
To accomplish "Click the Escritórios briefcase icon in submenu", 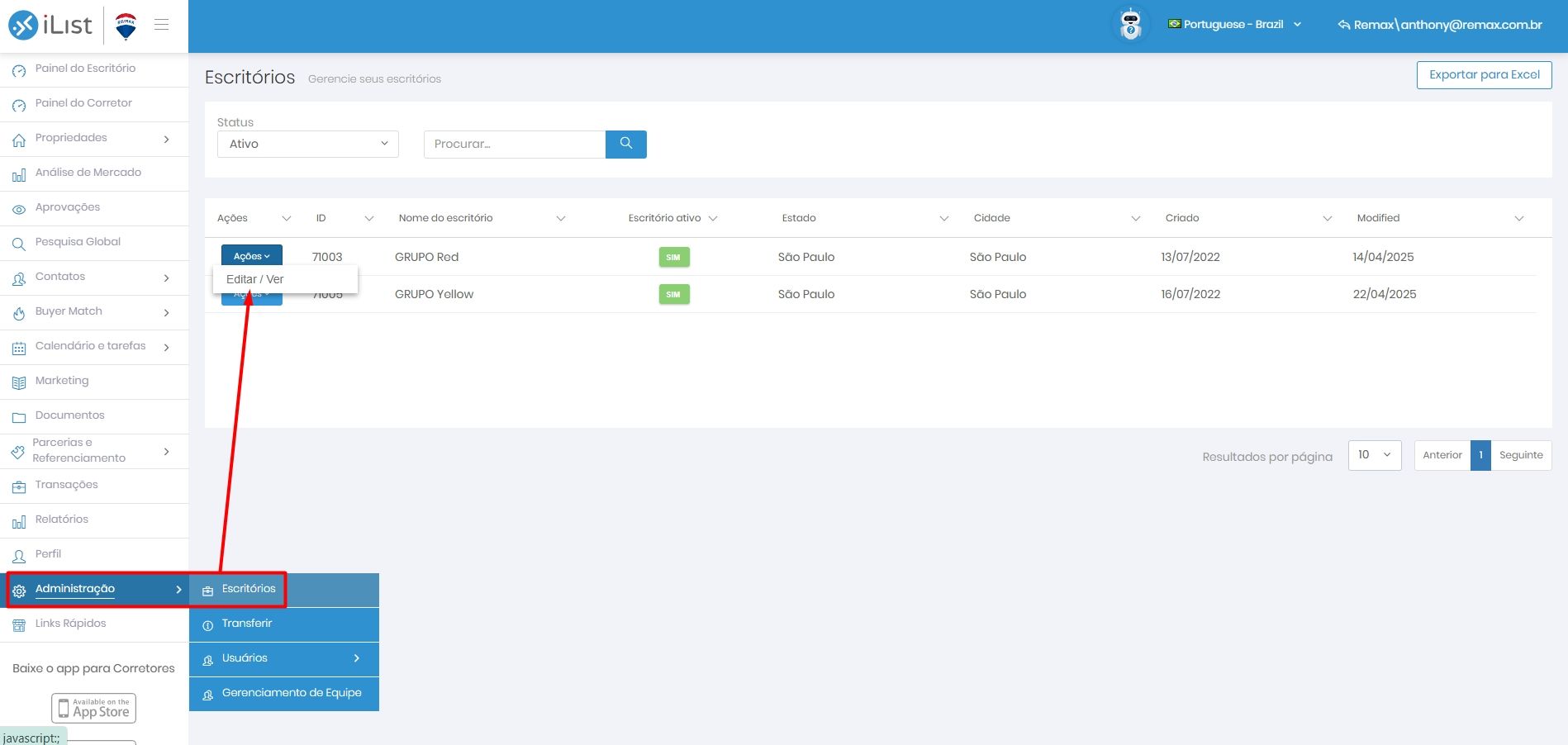I will pos(207,591).
